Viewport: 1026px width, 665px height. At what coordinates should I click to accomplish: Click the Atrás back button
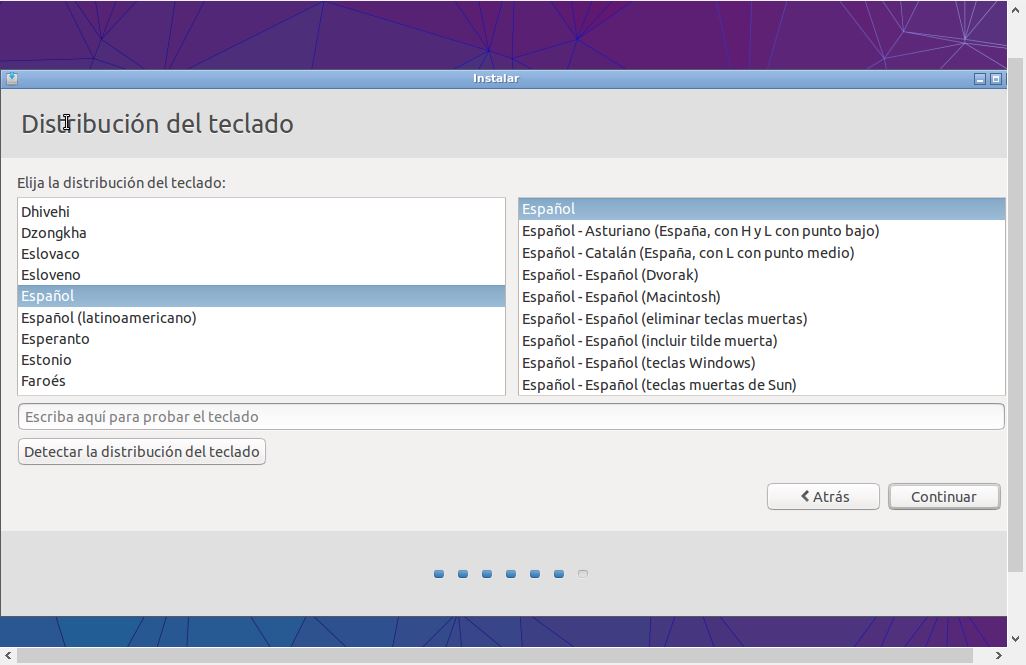click(823, 497)
